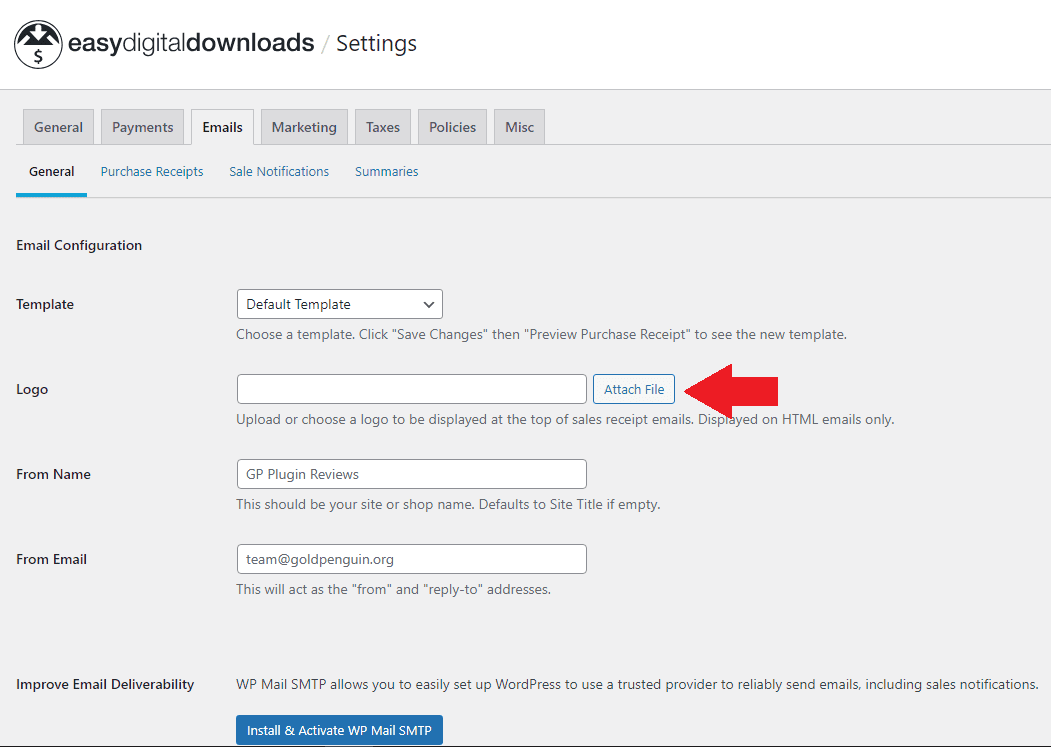1051x747 pixels.
Task: Switch to the Misc tab
Action: [x=519, y=127]
